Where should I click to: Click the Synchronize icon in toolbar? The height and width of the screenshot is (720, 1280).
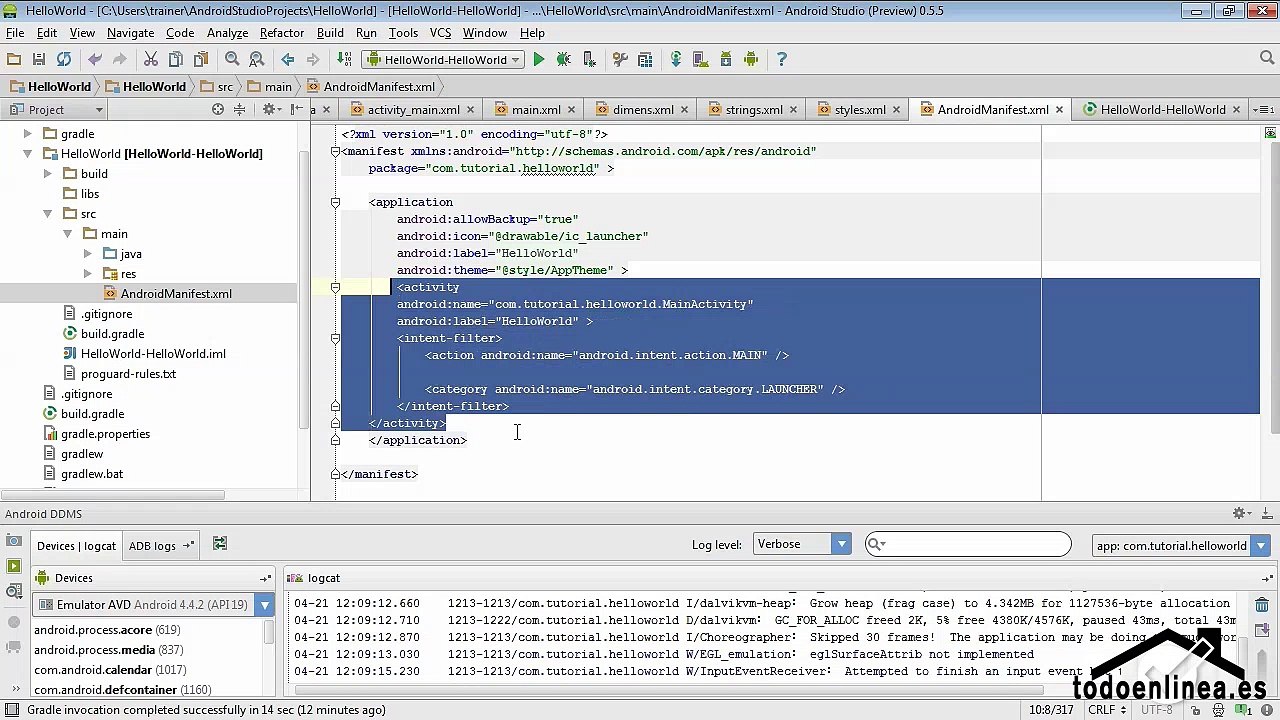(x=64, y=60)
